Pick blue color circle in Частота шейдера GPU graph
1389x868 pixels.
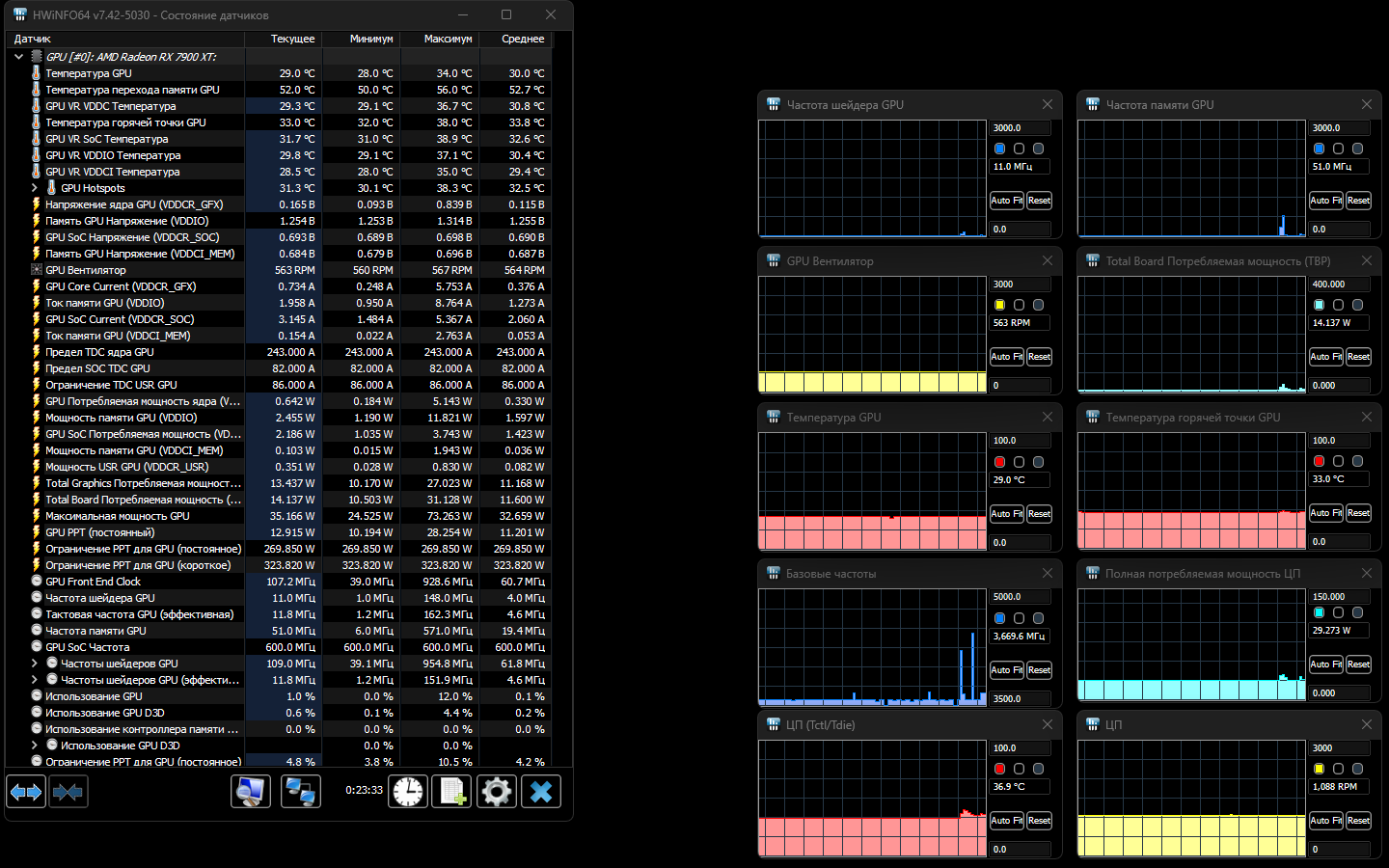tap(999, 149)
